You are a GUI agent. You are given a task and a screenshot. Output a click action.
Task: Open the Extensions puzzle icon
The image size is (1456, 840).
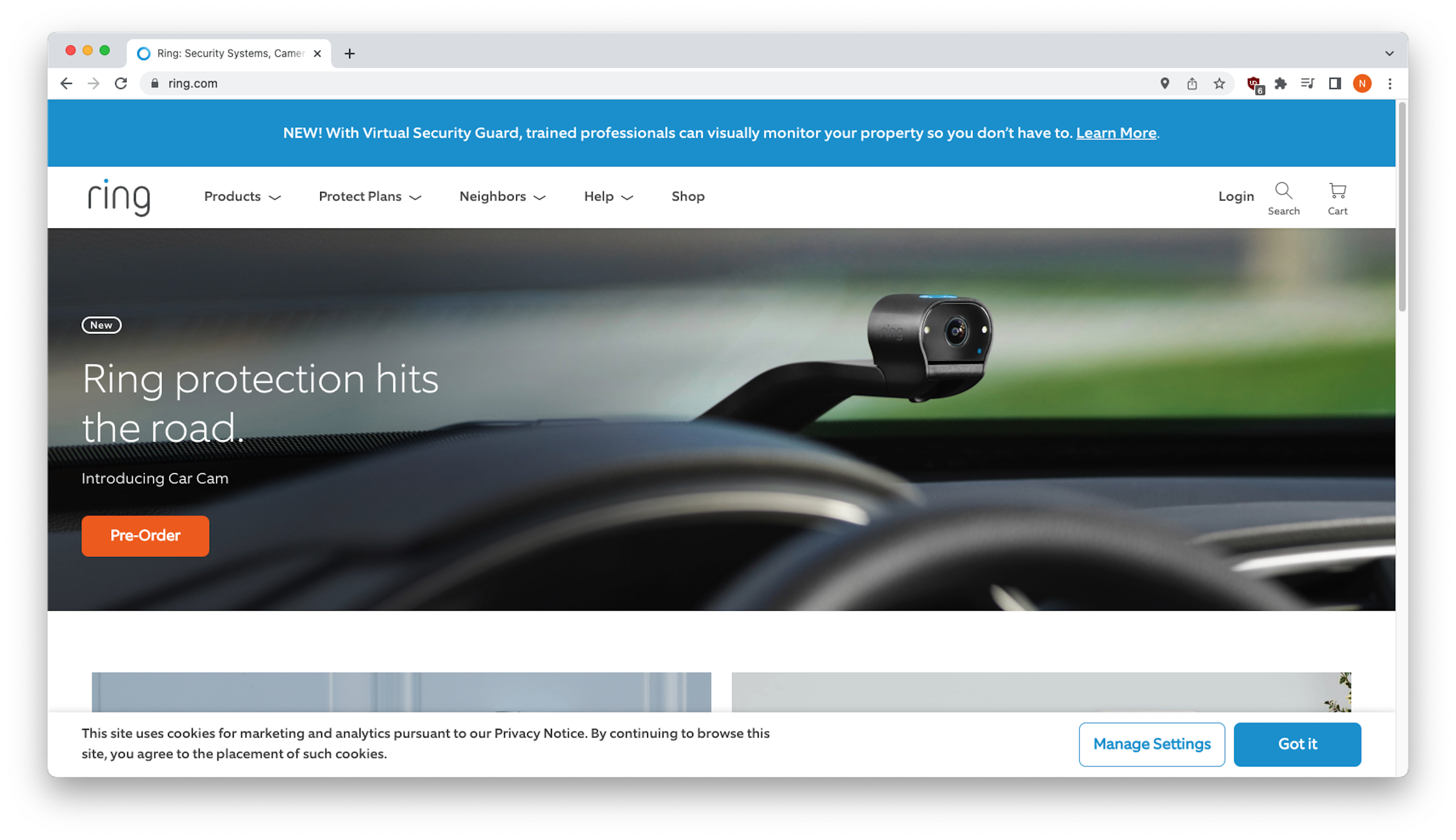pyautogui.click(x=1280, y=84)
